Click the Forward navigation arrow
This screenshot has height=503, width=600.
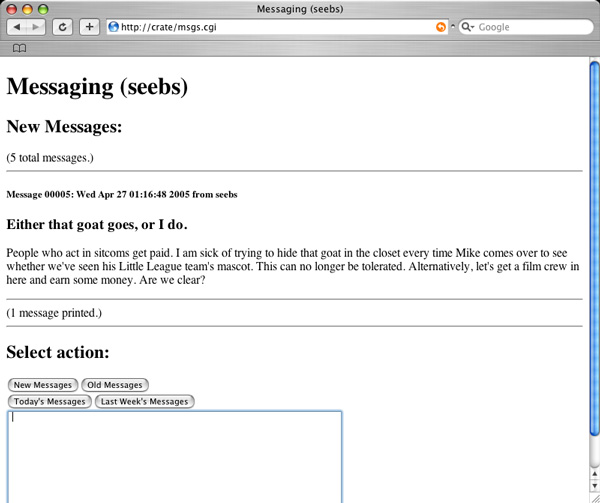pos(37,27)
